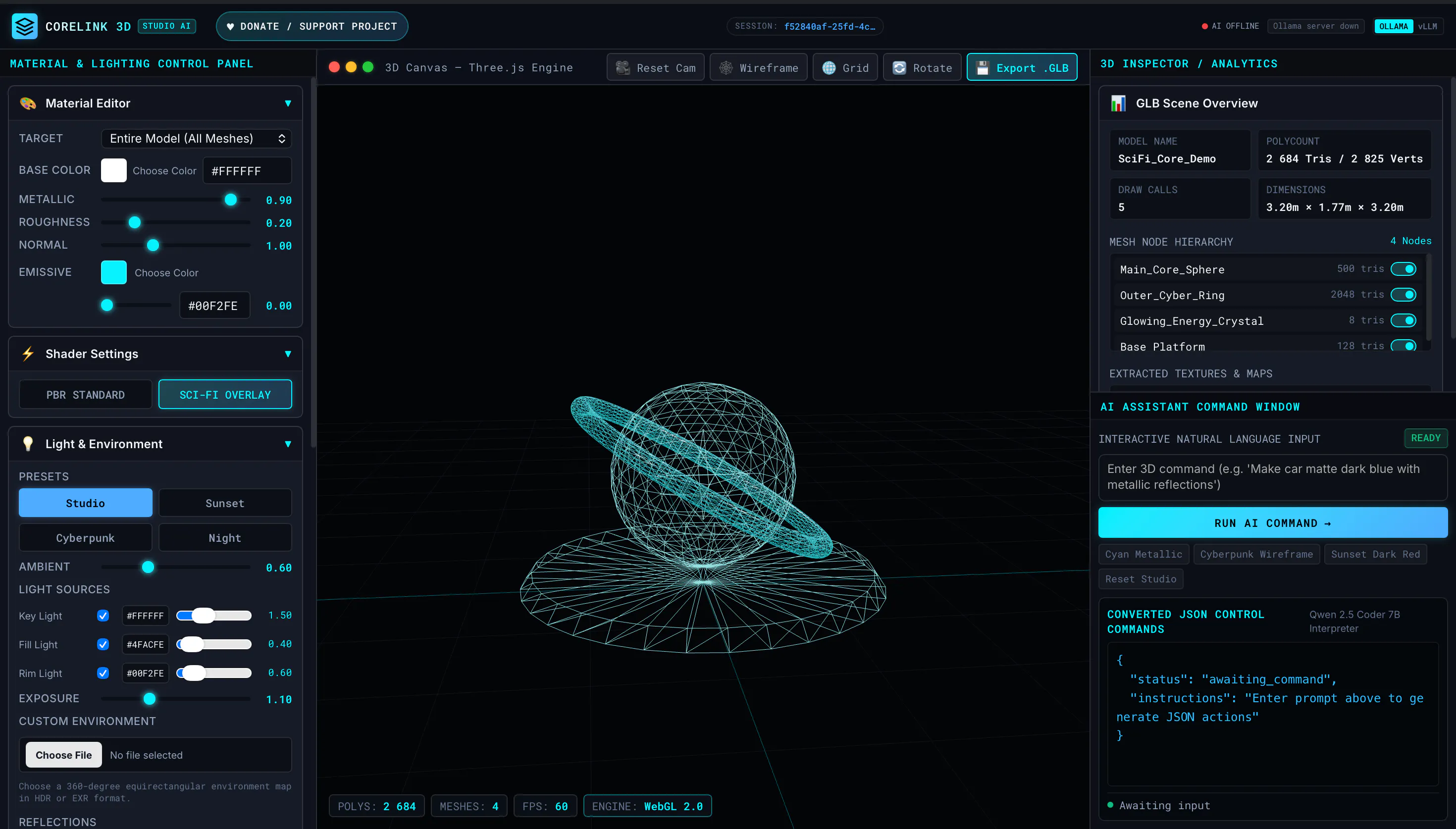Click the Wireframe web icon
Image resolution: width=1456 pixels, height=829 pixels.
[726, 68]
